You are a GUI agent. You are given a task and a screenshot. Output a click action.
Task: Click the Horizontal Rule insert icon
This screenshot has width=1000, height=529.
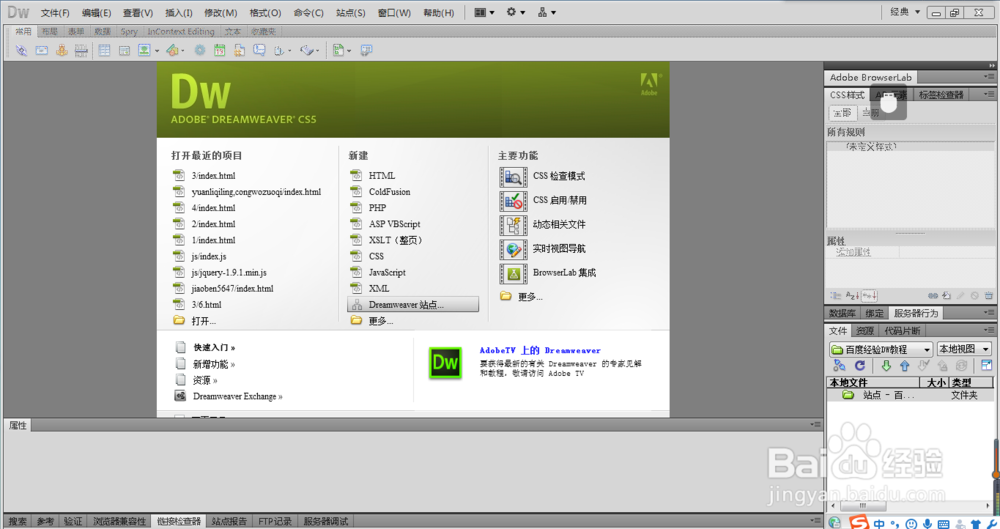point(81,50)
